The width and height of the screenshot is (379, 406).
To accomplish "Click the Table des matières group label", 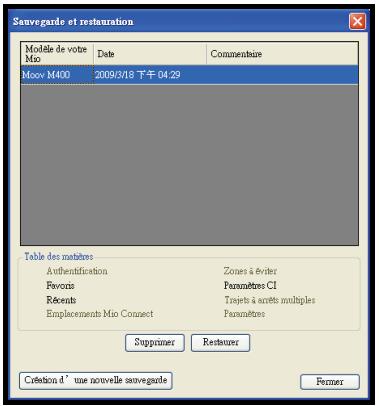I will tap(59, 257).
